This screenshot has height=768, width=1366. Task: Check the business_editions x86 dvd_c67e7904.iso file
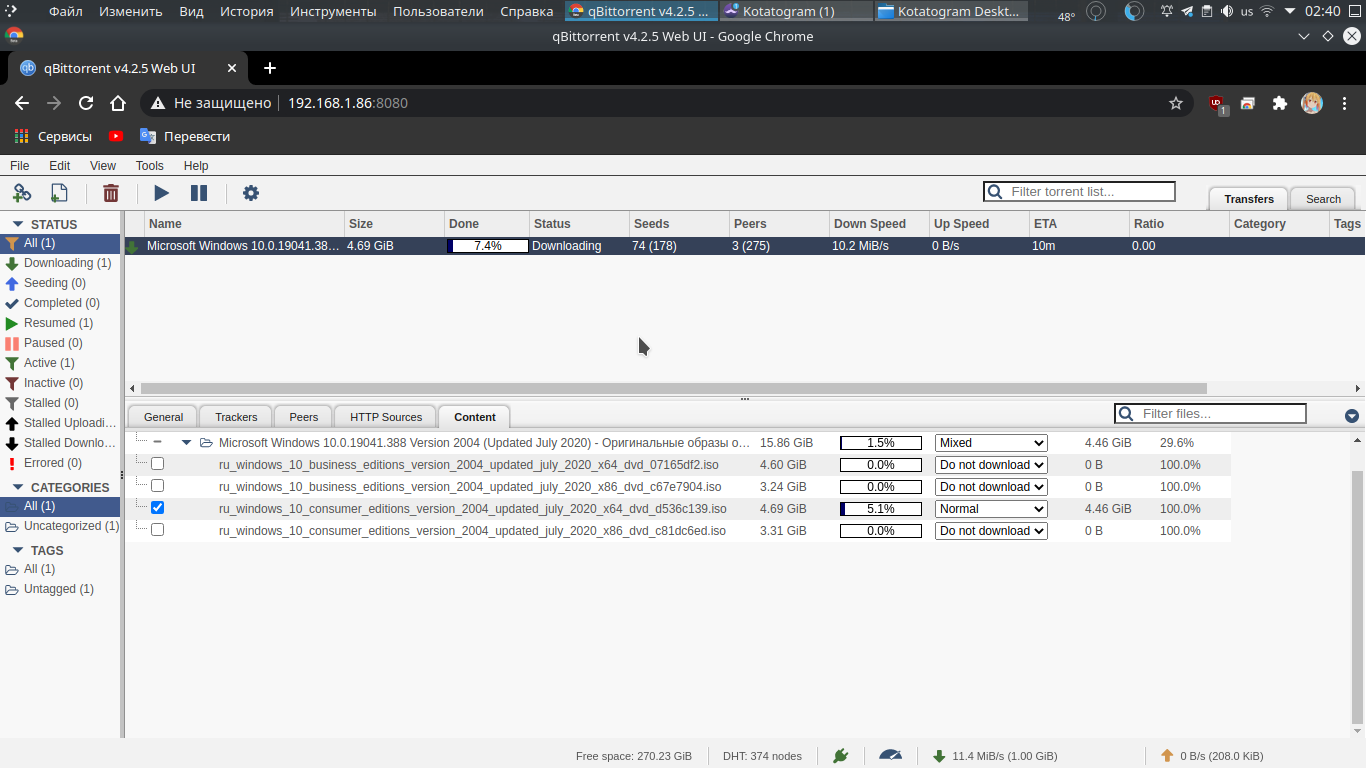pyautogui.click(x=157, y=486)
